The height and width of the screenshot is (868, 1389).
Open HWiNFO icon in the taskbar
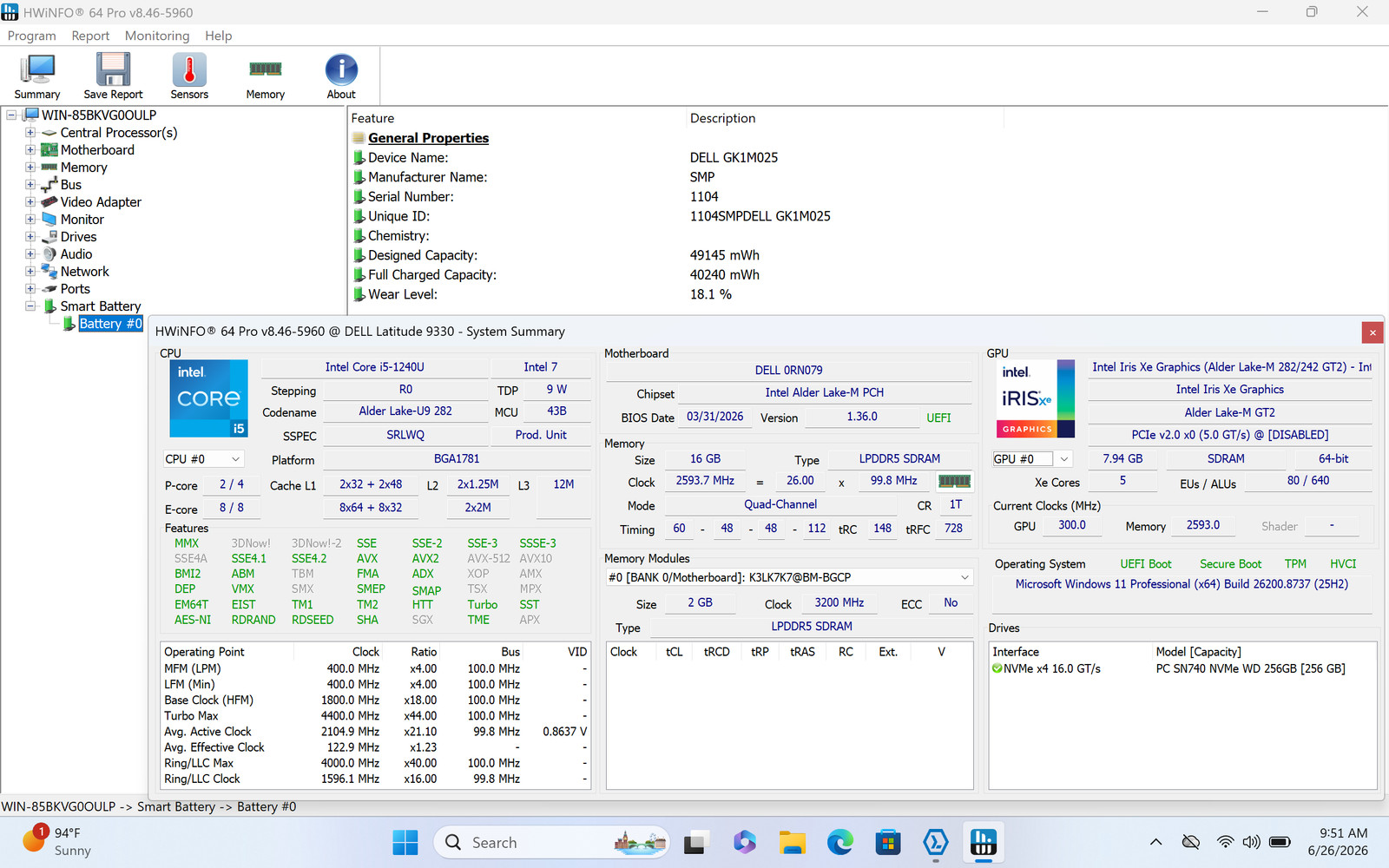click(983, 842)
